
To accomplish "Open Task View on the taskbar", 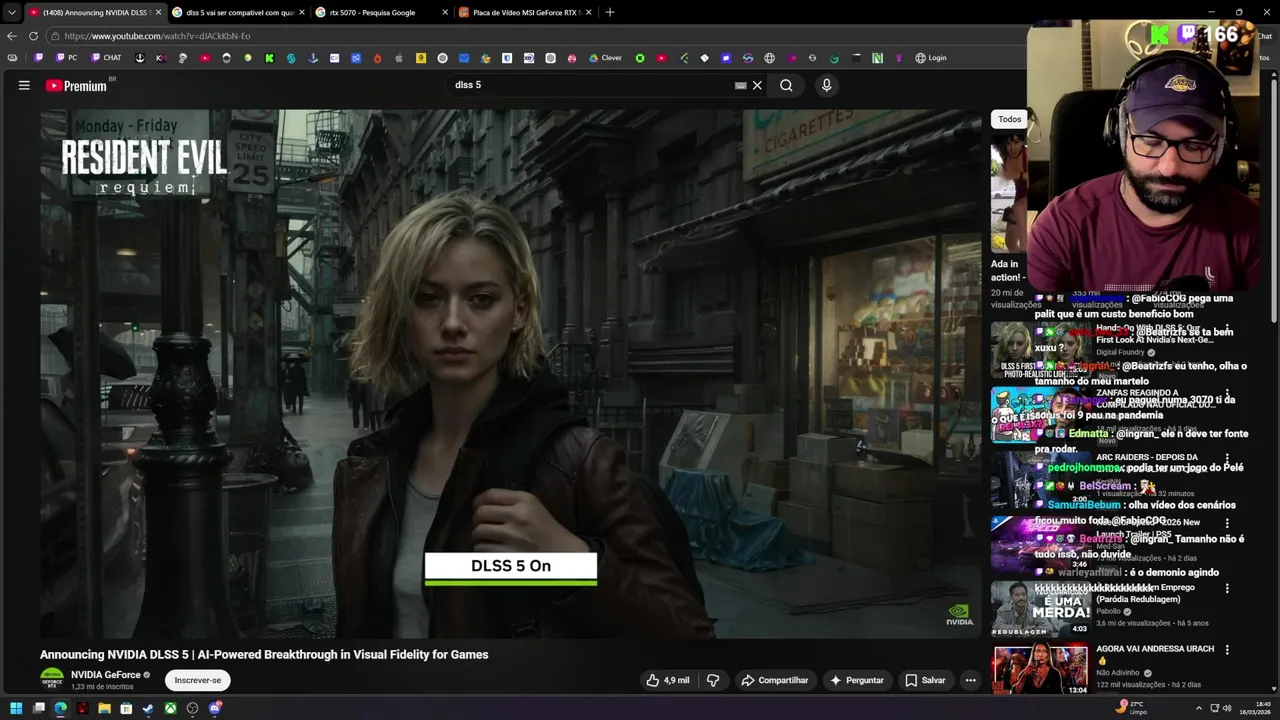I will pos(38,708).
